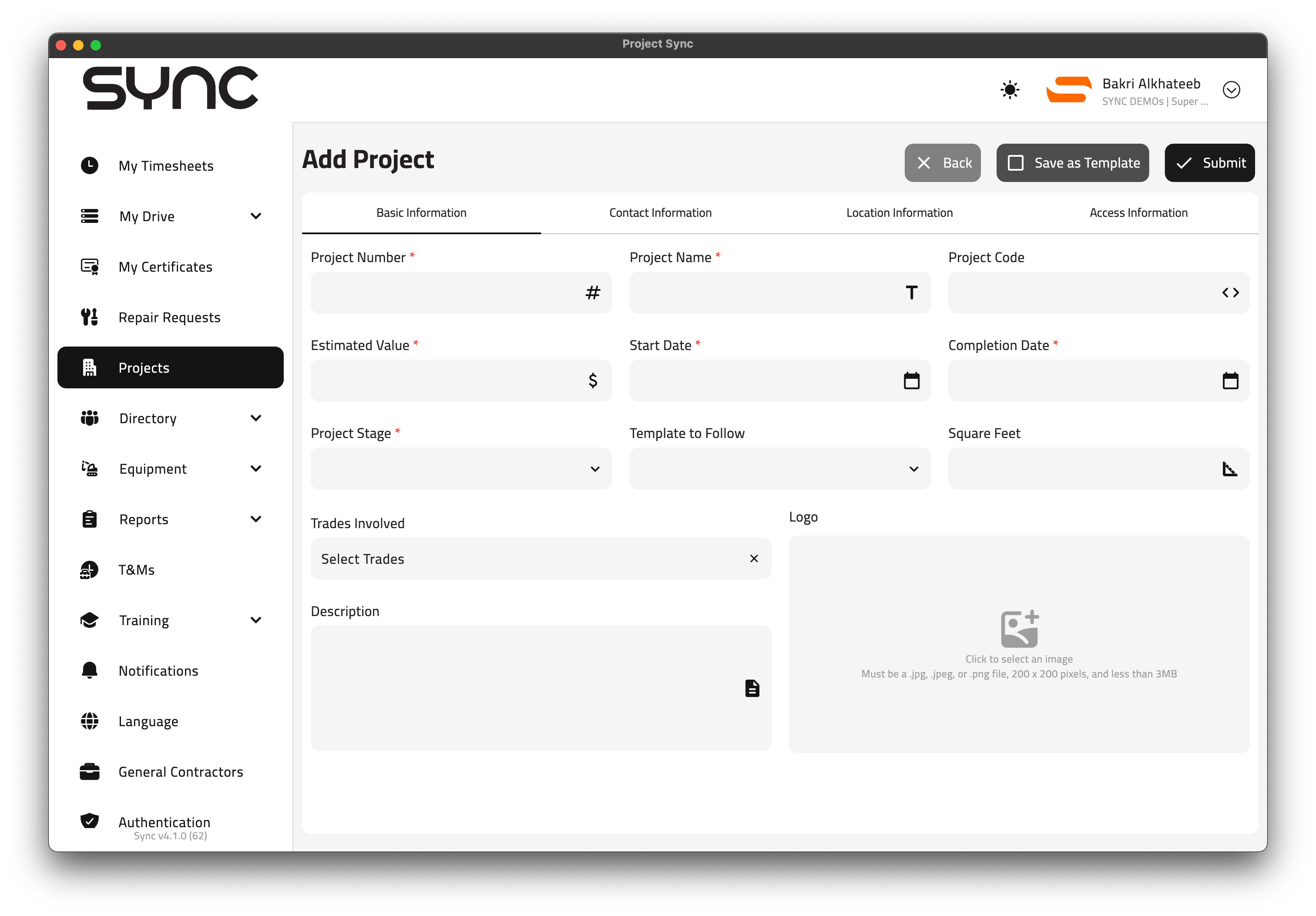Click the Authentication shield icon

click(89, 820)
